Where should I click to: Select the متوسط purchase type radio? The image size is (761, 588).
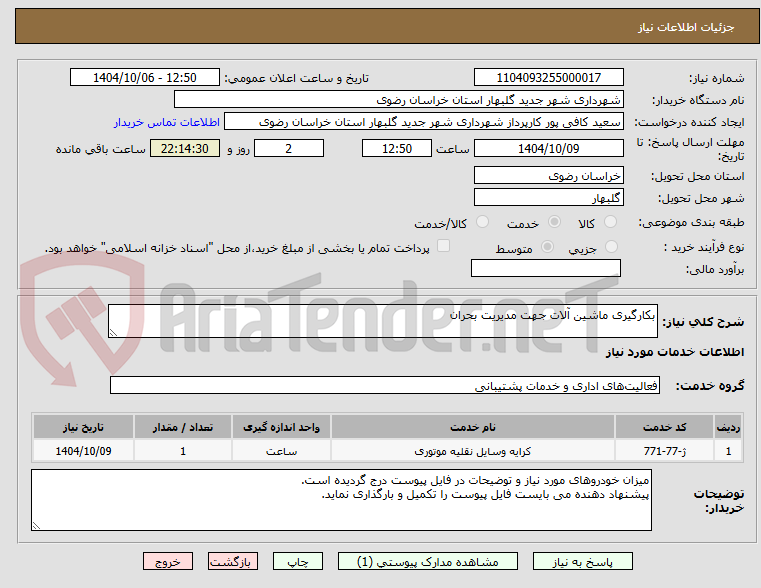point(547,247)
